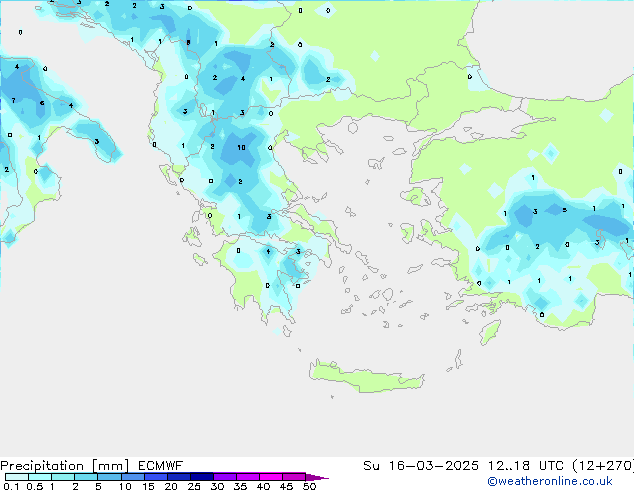Click the '15' legend scale value
This screenshot has width=634, height=490.
click(x=148, y=486)
